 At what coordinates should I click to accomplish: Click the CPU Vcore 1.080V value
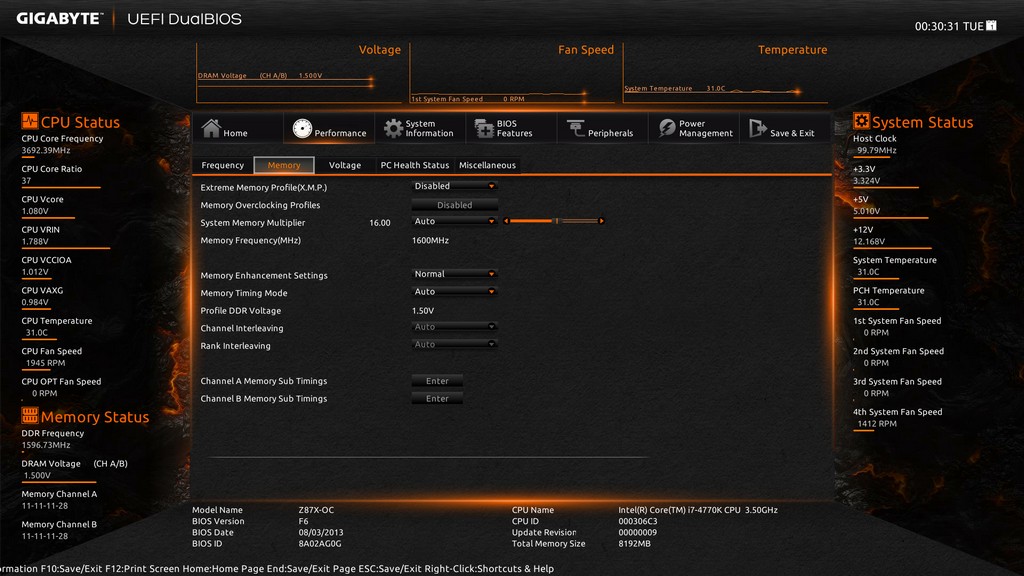point(35,211)
